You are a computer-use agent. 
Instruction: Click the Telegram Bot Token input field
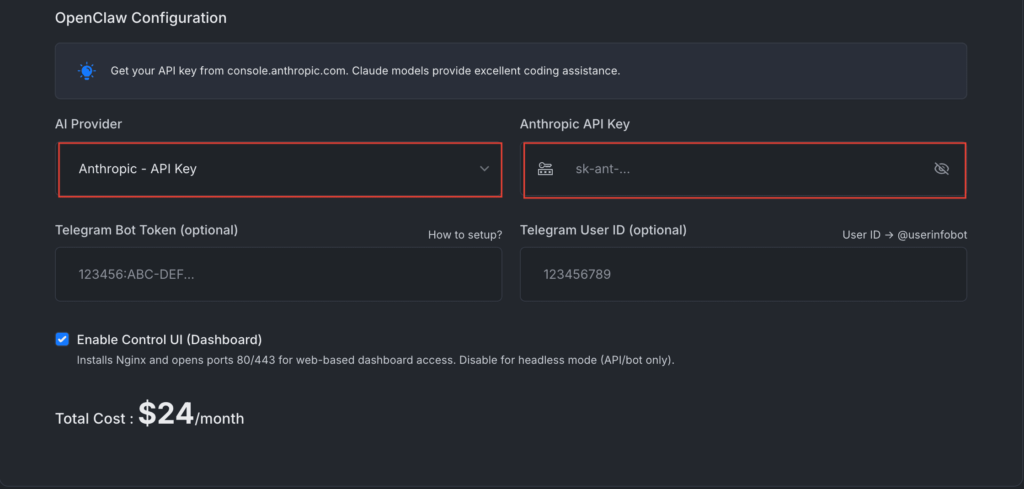[x=278, y=274]
